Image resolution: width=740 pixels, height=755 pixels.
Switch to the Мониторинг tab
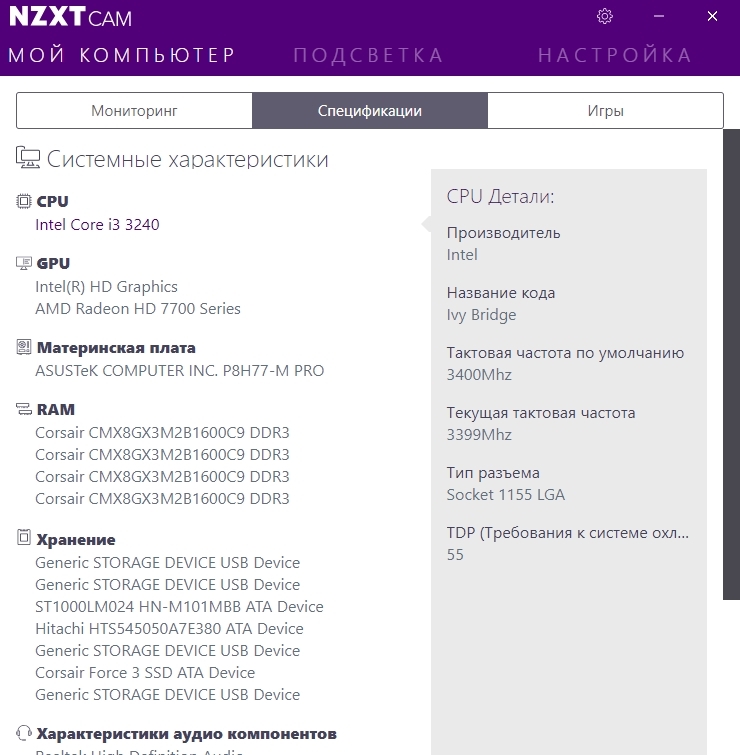click(134, 111)
